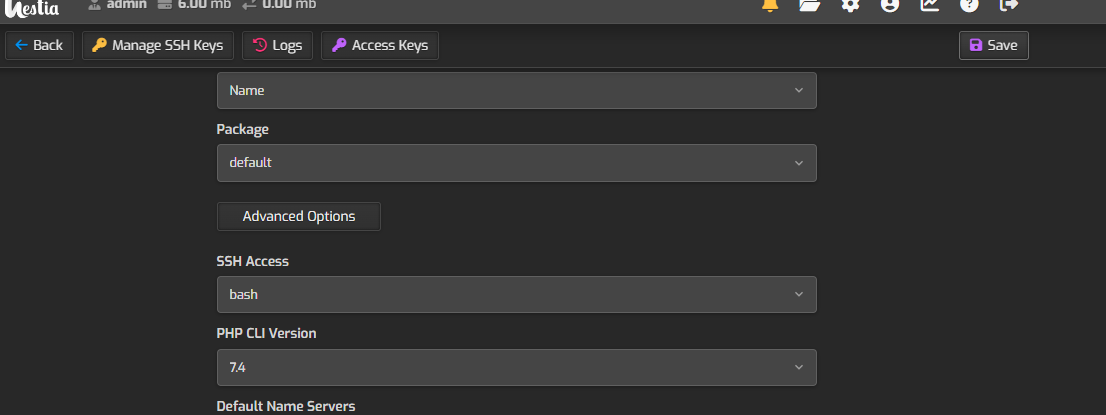This screenshot has width=1106, height=415.
Task: View the statistics chart icon
Action: click(x=929, y=5)
